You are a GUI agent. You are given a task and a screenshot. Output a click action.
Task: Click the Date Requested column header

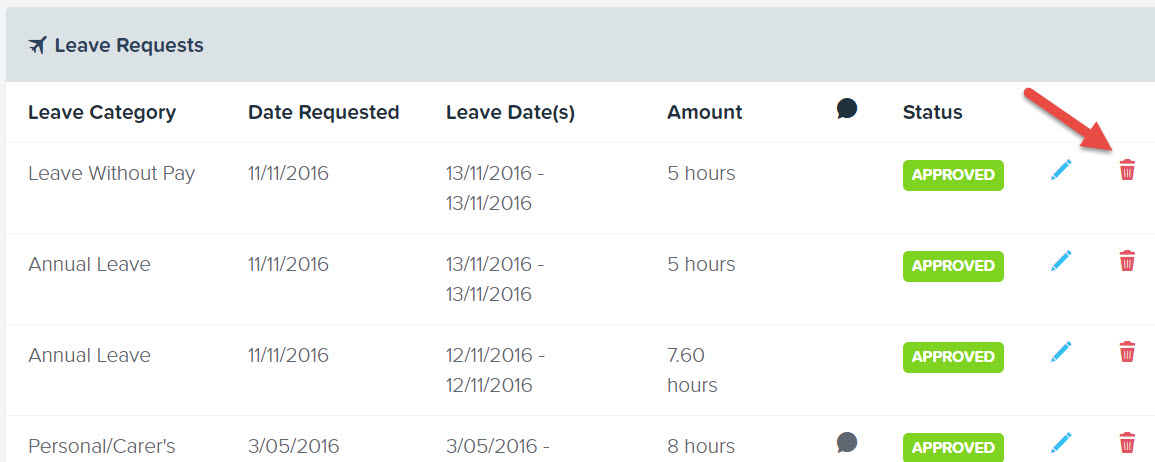tap(323, 113)
